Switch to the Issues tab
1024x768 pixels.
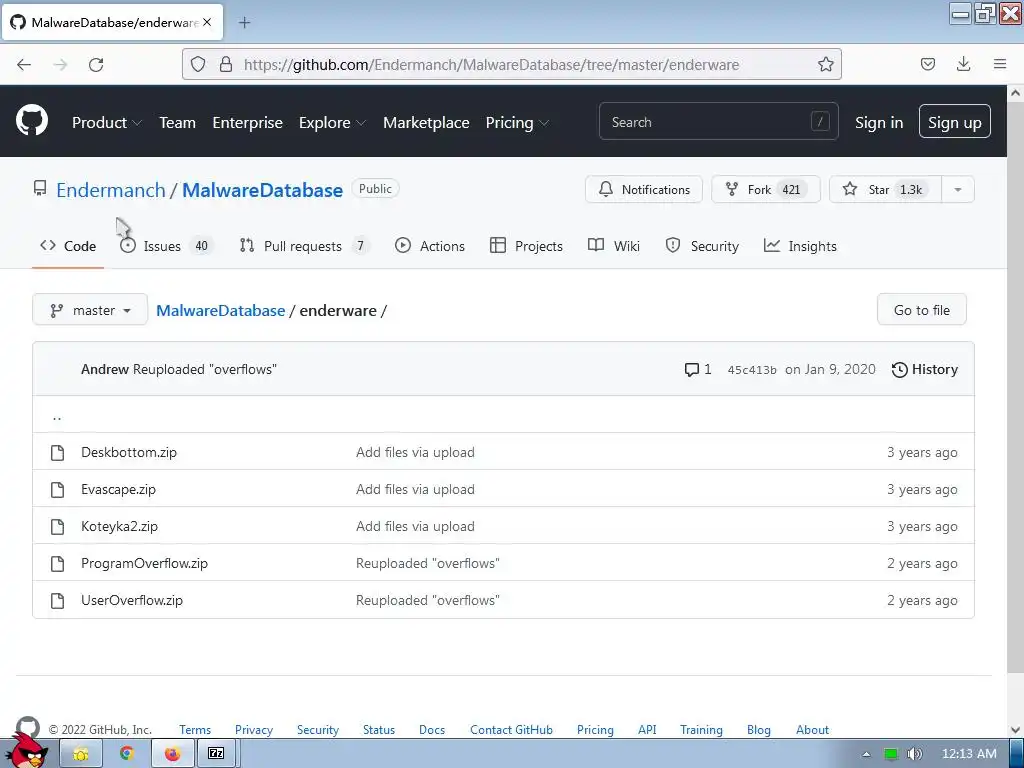click(x=167, y=246)
